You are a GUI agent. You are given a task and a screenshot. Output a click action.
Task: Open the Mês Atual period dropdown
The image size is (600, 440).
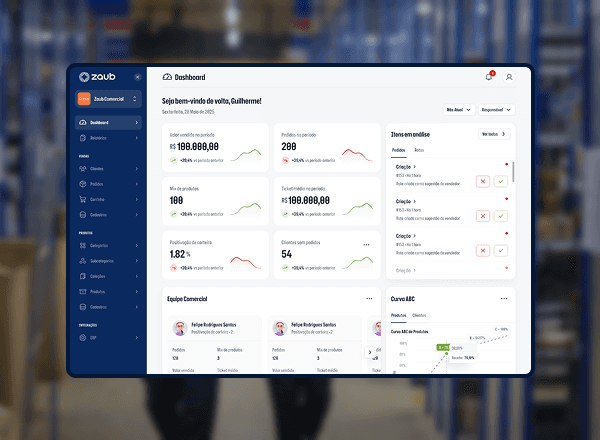[x=459, y=110]
